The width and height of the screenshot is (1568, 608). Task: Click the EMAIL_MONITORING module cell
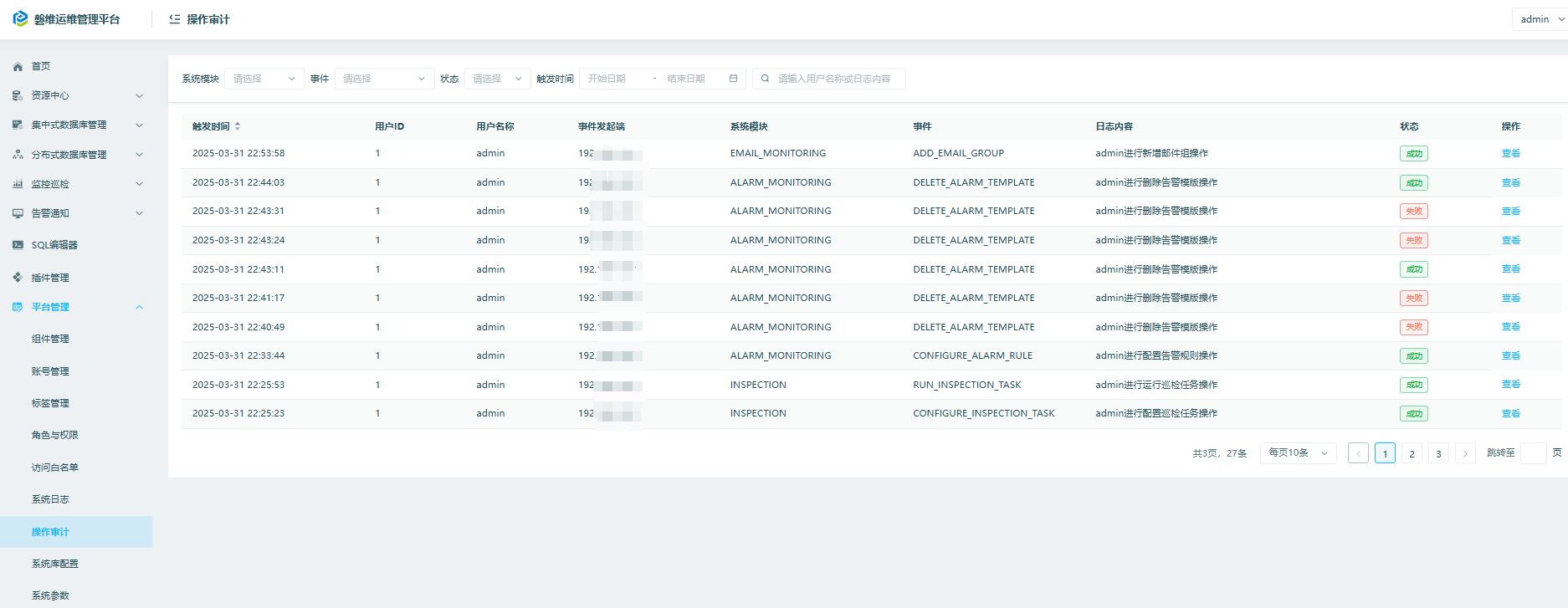tap(778, 153)
